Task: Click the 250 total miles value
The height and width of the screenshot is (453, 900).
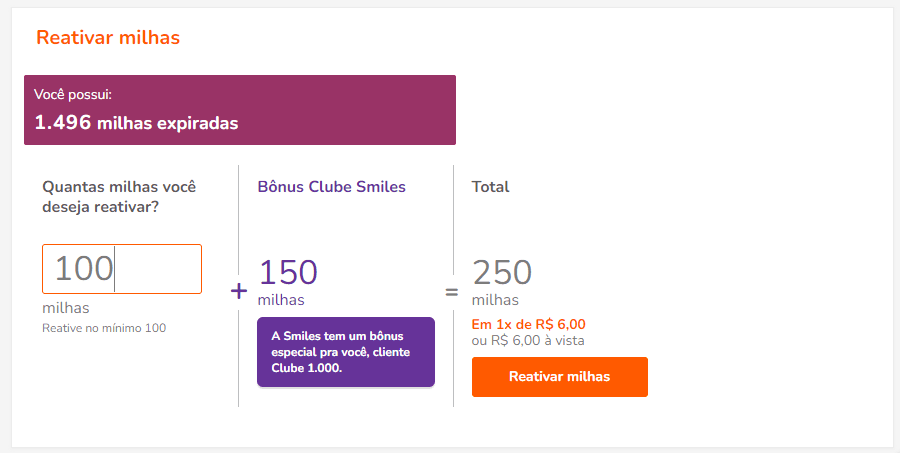Action: [x=502, y=272]
